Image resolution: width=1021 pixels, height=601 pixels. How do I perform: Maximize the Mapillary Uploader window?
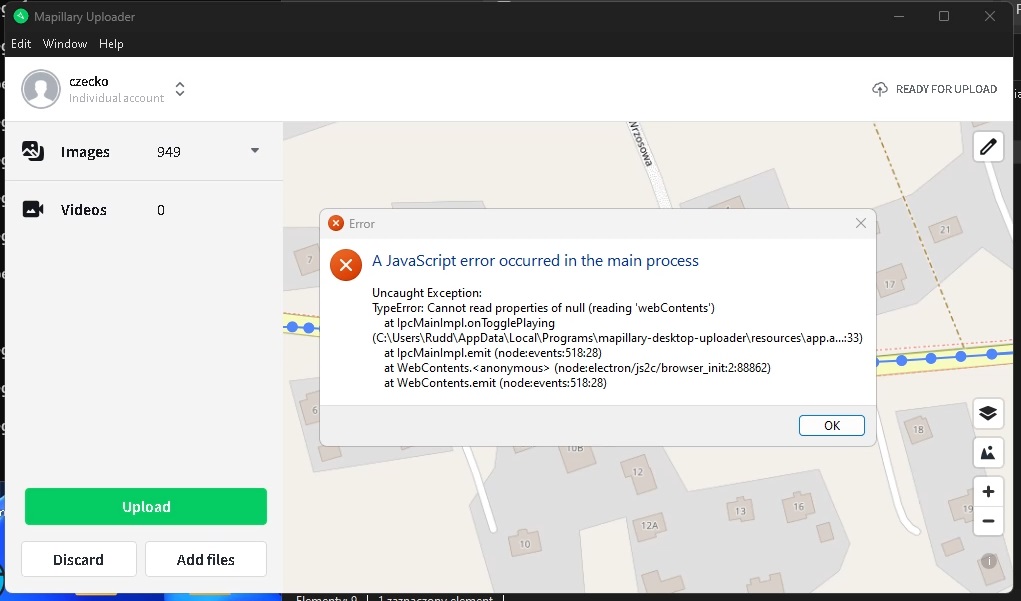[x=944, y=16]
